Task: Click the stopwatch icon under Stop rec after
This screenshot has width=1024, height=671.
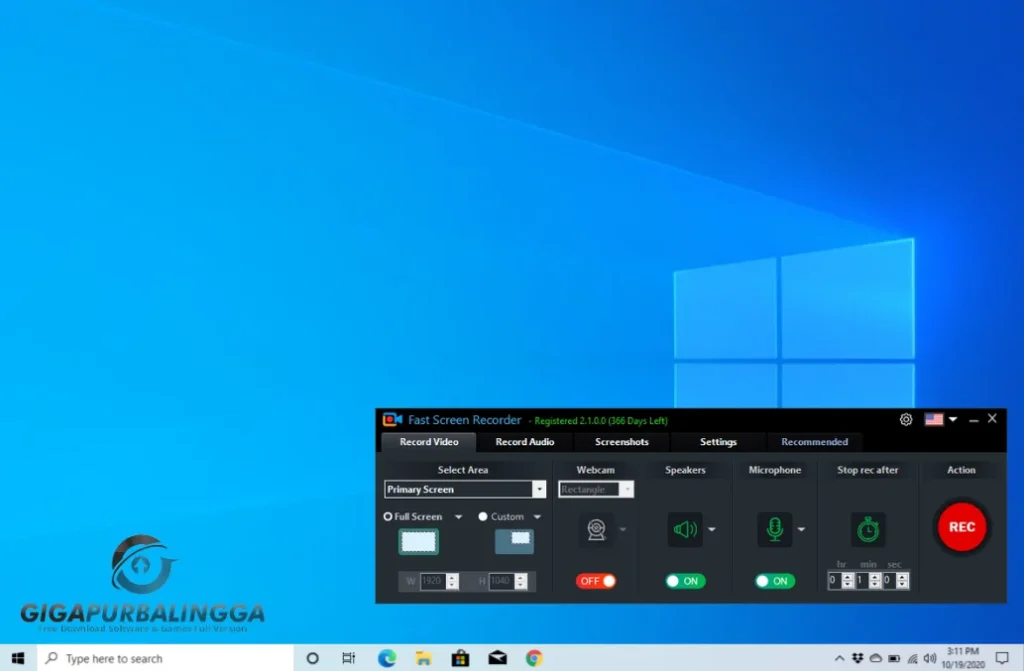Action: click(x=868, y=528)
